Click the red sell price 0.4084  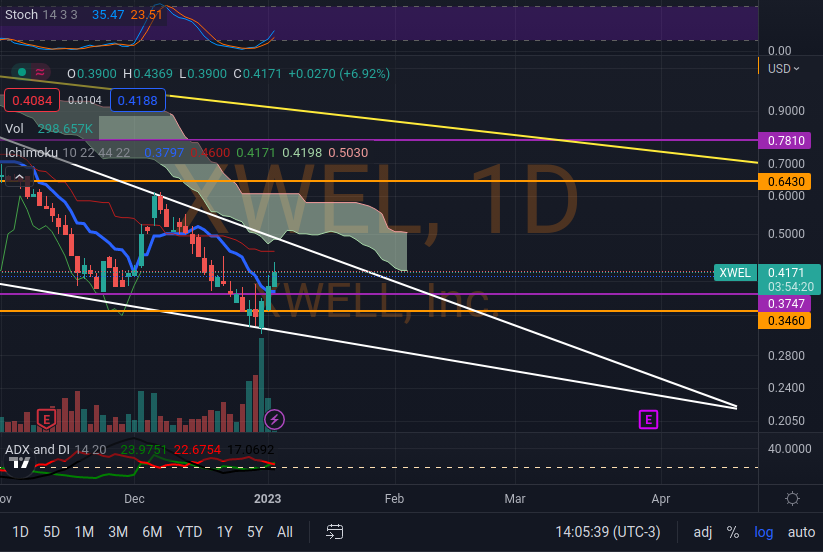(32, 100)
